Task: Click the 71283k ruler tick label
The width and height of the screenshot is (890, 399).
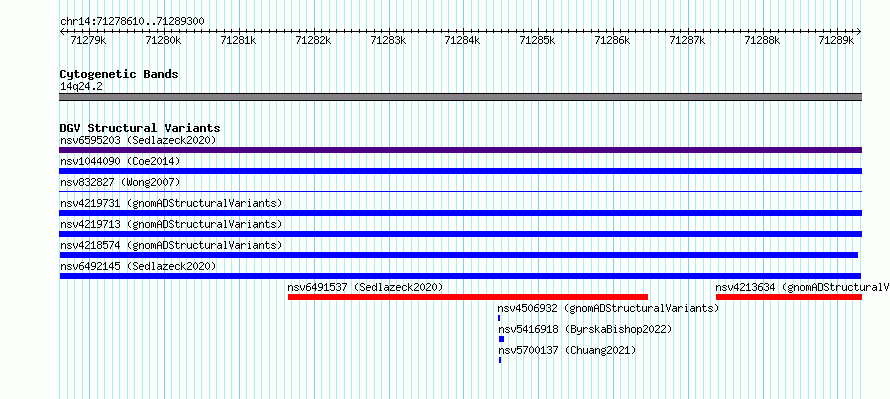Action: point(388,40)
